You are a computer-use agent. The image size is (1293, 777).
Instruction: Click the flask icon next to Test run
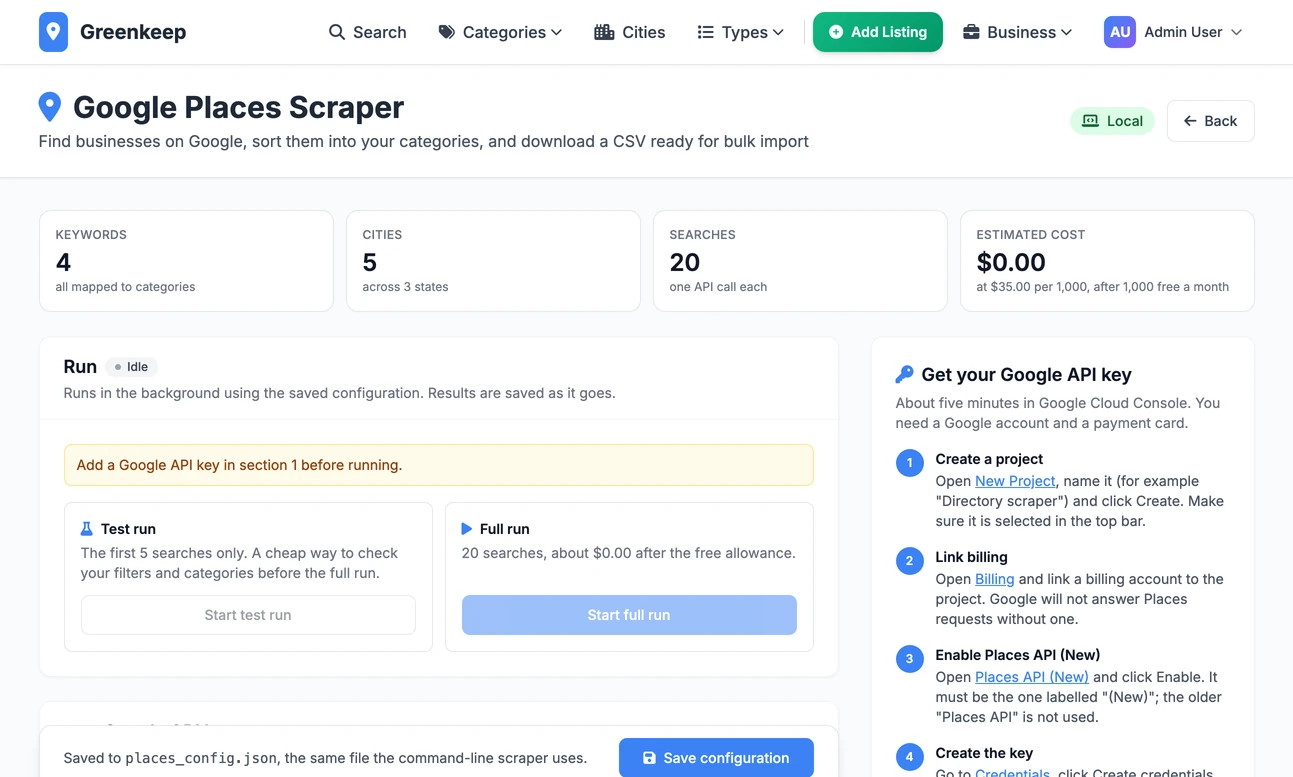87,529
